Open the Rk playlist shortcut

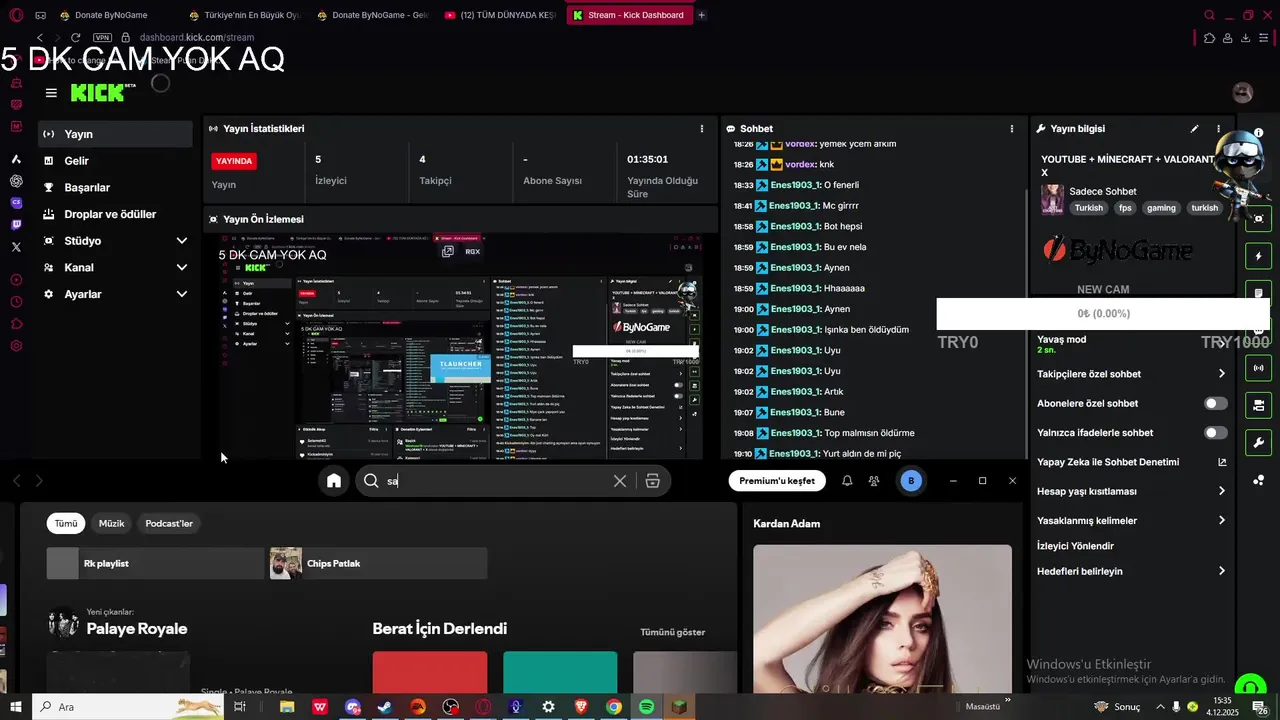[x=155, y=564]
